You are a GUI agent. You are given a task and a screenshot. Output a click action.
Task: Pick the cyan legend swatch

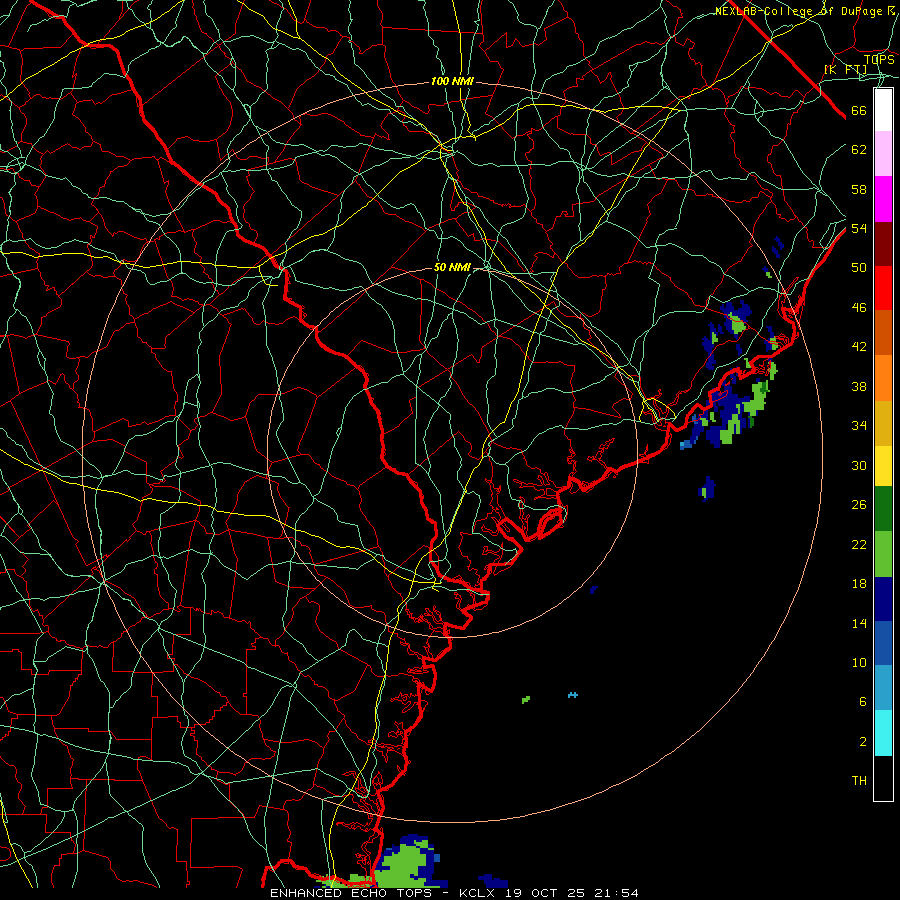[x=883, y=733]
